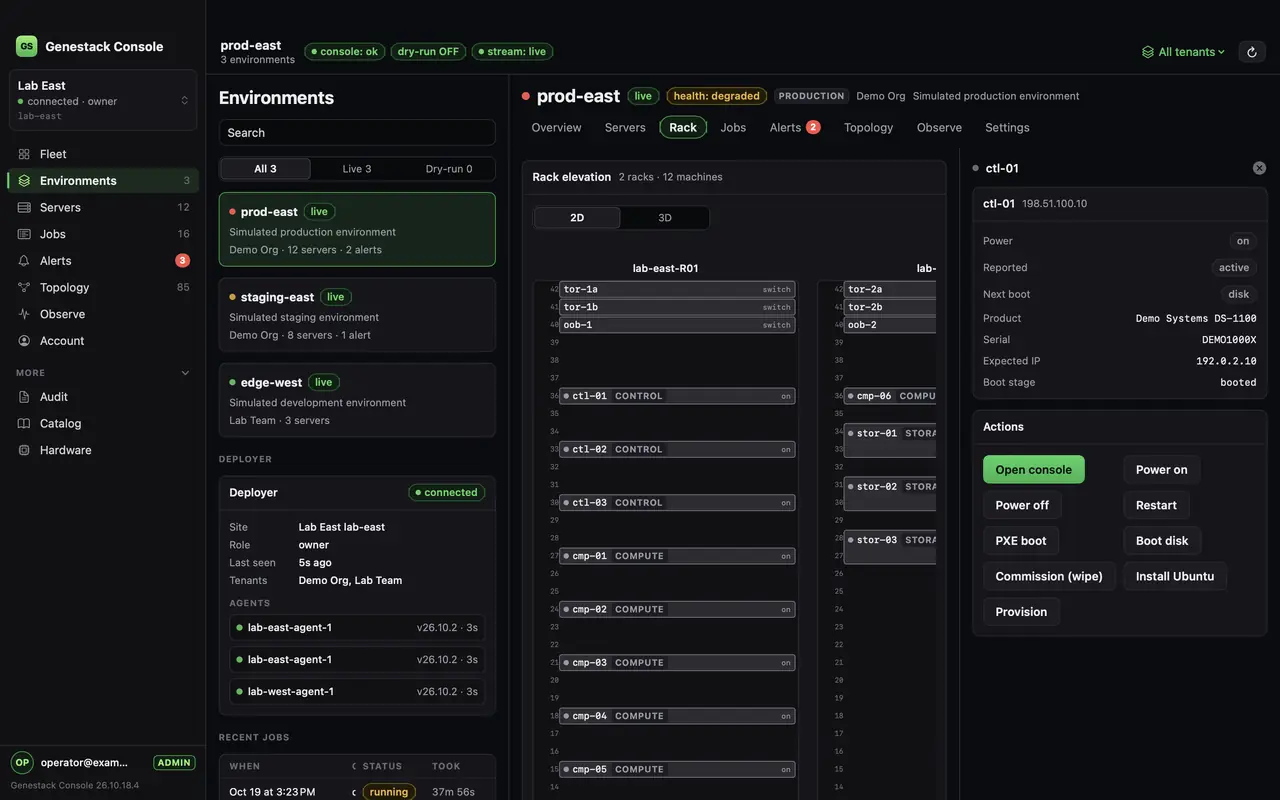
Task: Select the Rack tab
Action: (x=683, y=127)
